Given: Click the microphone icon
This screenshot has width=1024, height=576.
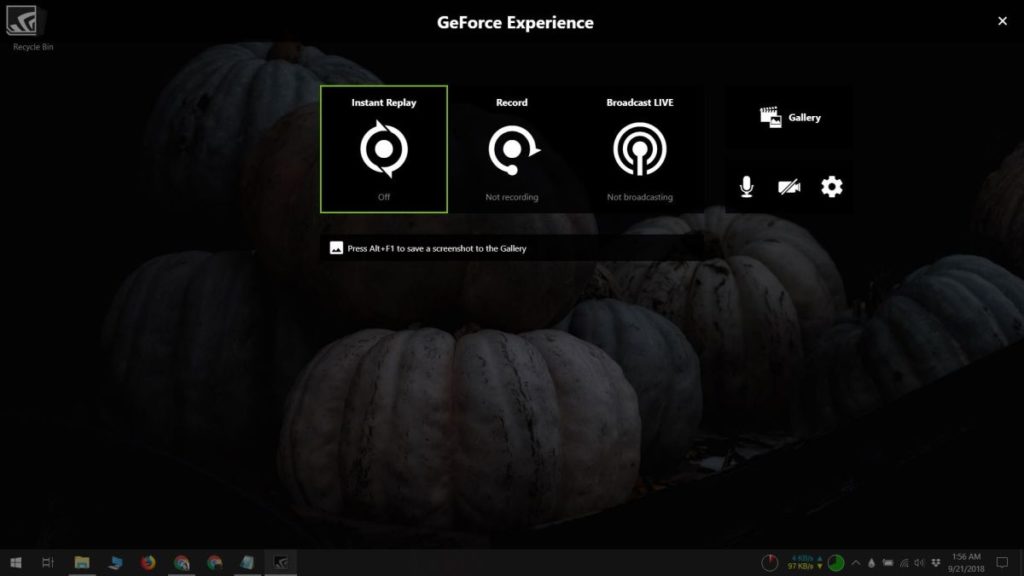Looking at the screenshot, I should click(744, 185).
